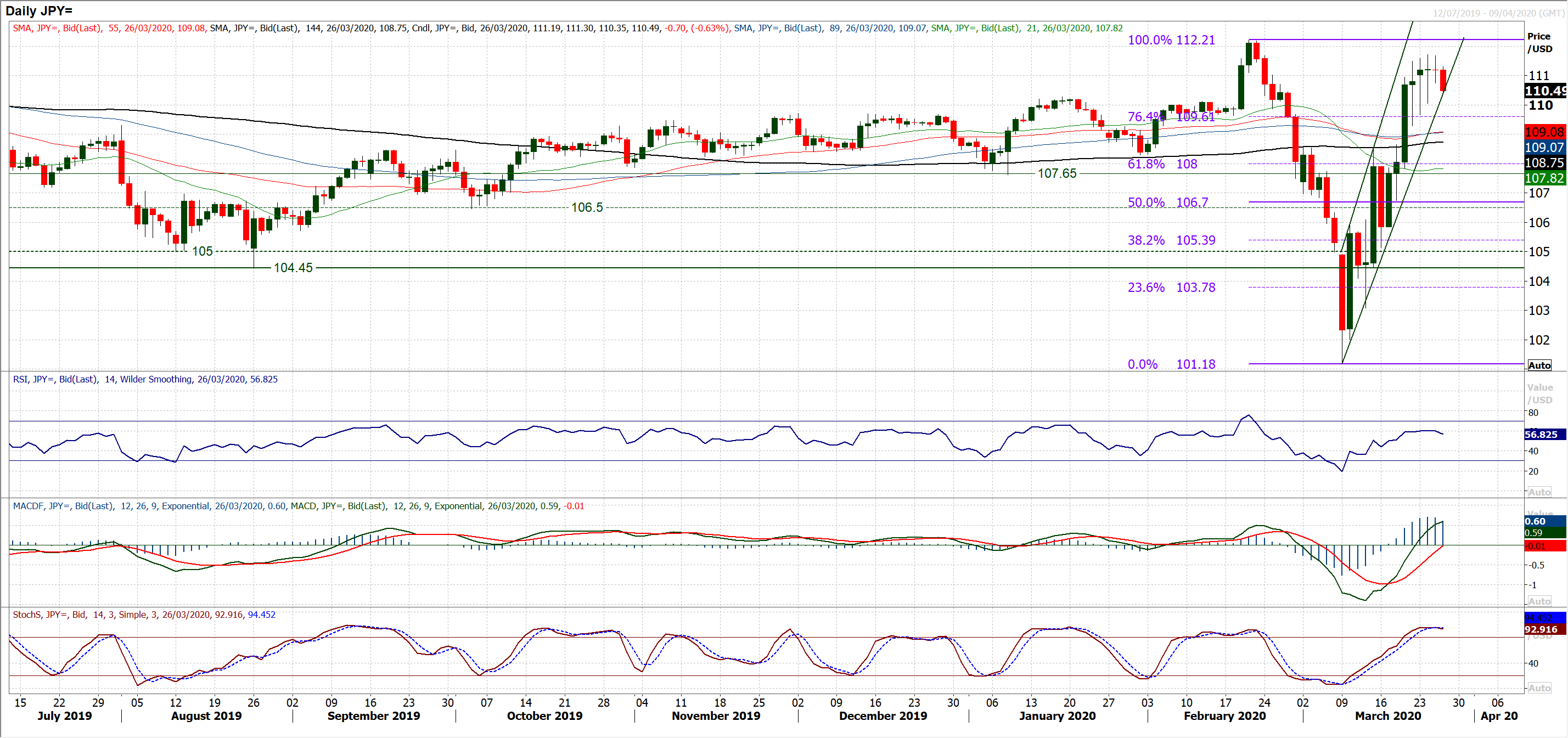Screen dimensions: 1568x738
Task: Select the current price label 110.49
Action: click(1545, 91)
